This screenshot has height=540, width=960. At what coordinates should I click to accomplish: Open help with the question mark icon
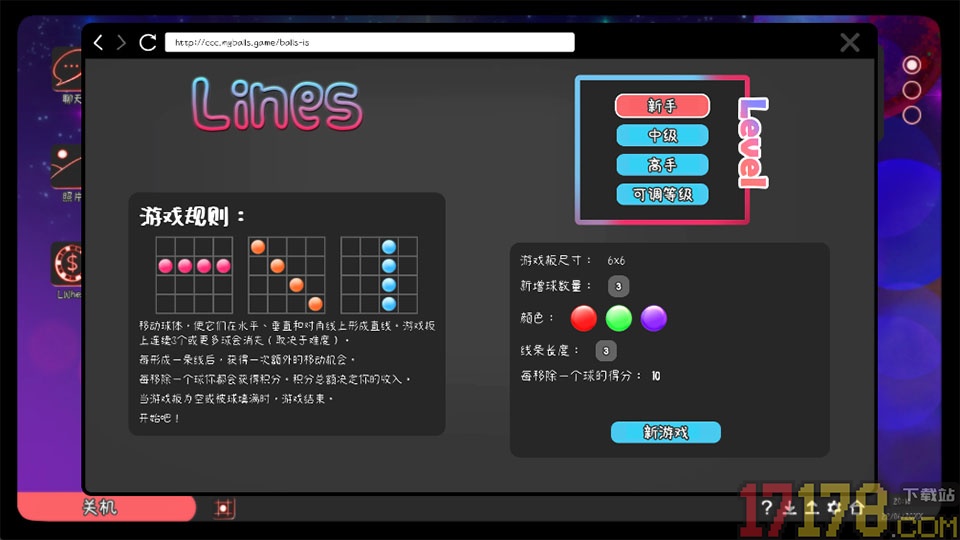[x=767, y=507]
